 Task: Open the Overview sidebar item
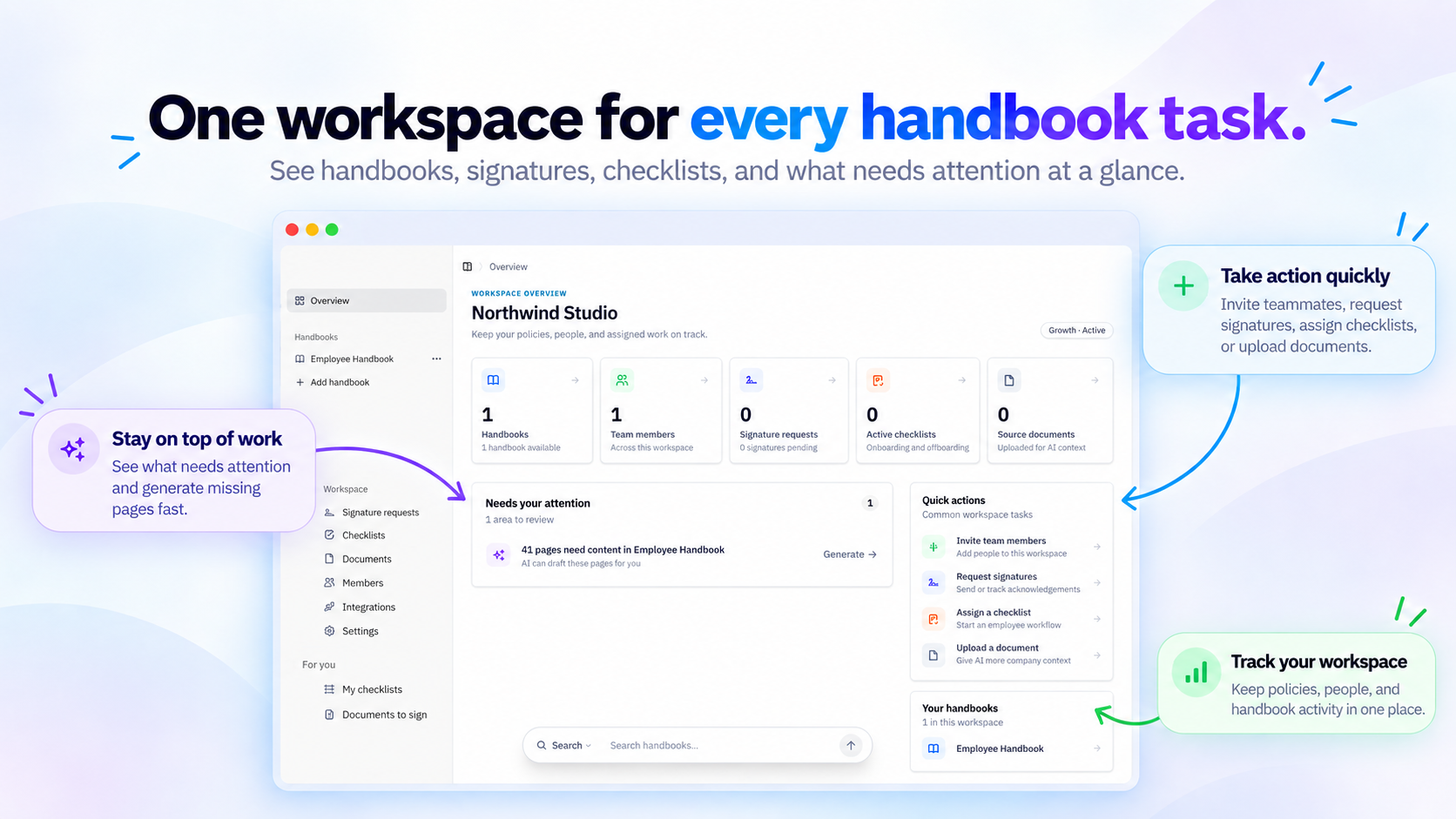[x=367, y=300]
